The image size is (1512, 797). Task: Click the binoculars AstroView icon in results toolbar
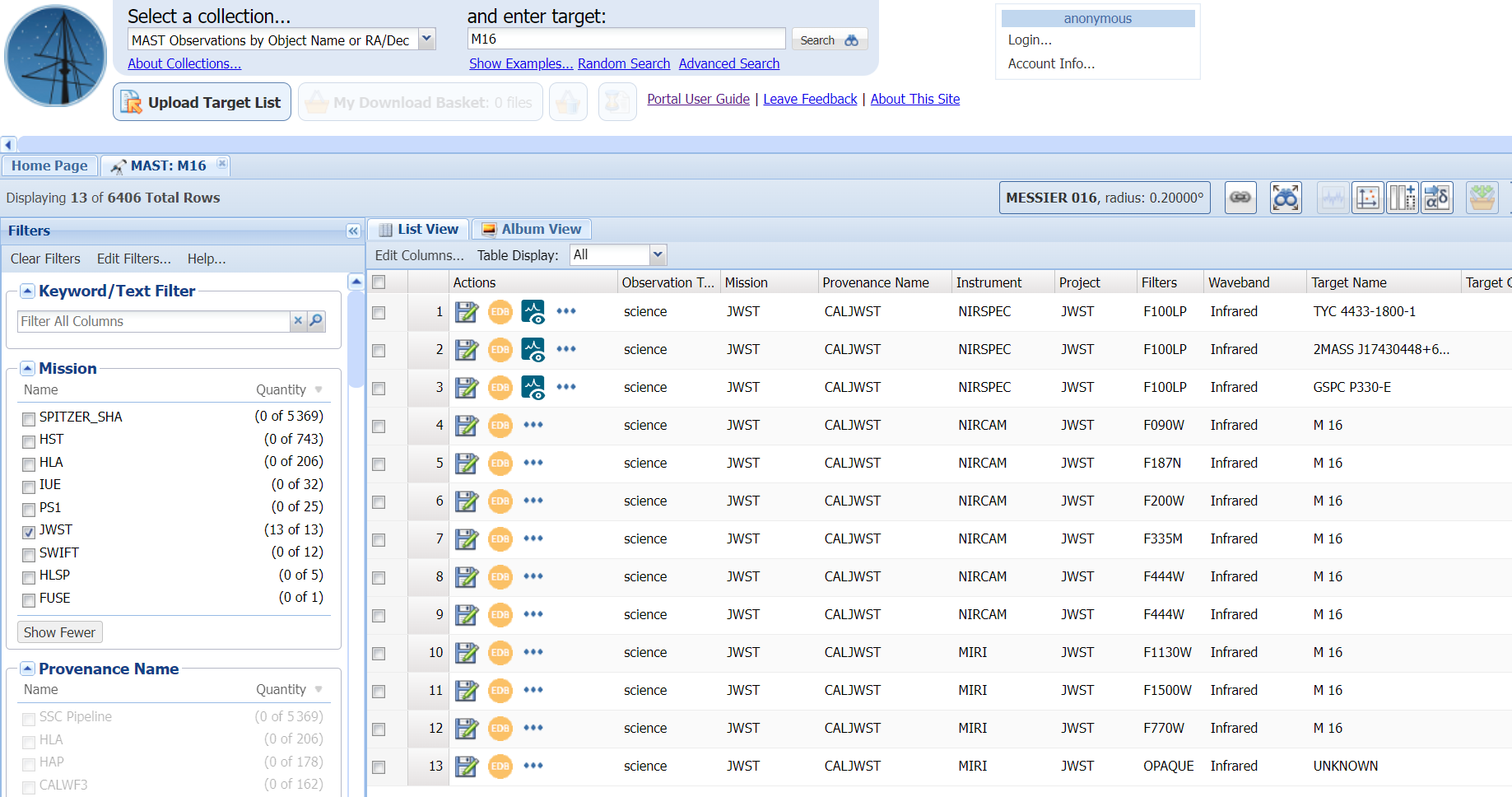1285,198
